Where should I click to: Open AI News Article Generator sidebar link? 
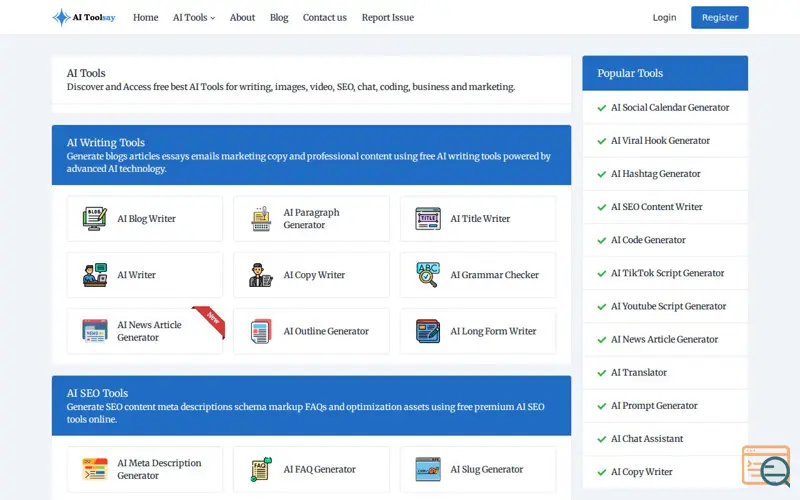pyautogui.click(x=664, y=339)
